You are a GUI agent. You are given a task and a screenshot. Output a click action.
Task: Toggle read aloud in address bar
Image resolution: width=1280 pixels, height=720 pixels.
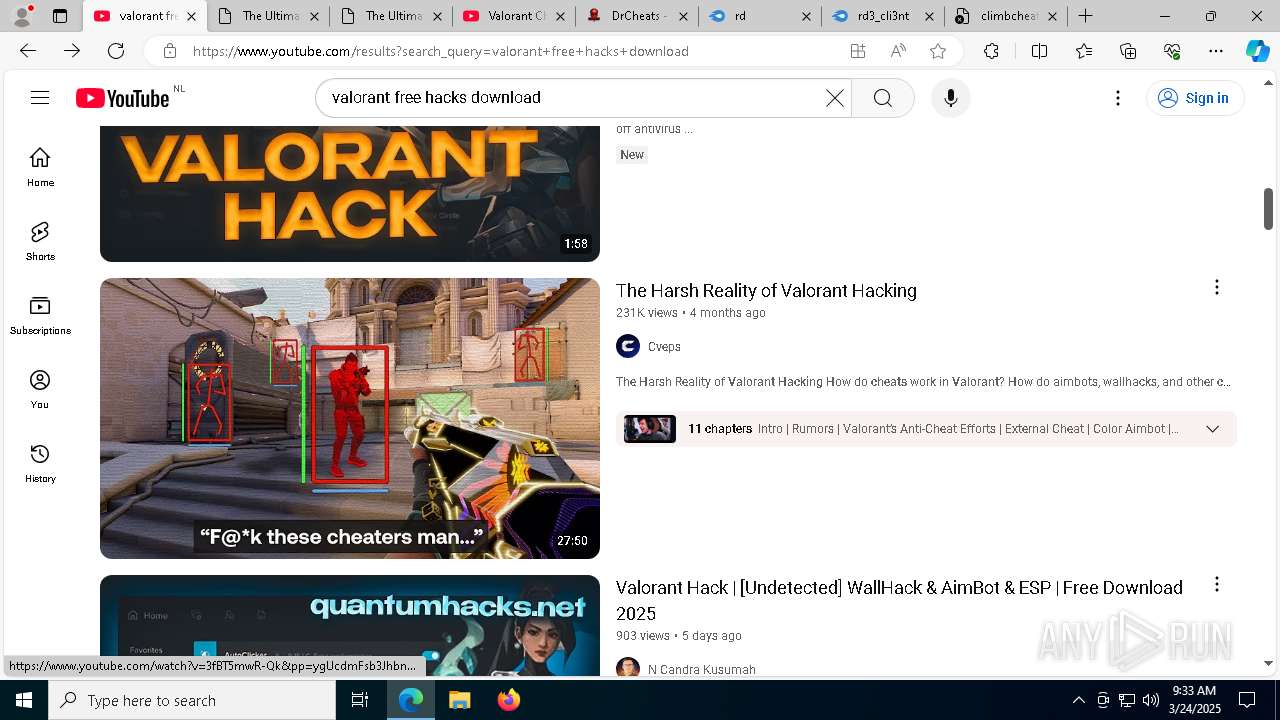898,51
